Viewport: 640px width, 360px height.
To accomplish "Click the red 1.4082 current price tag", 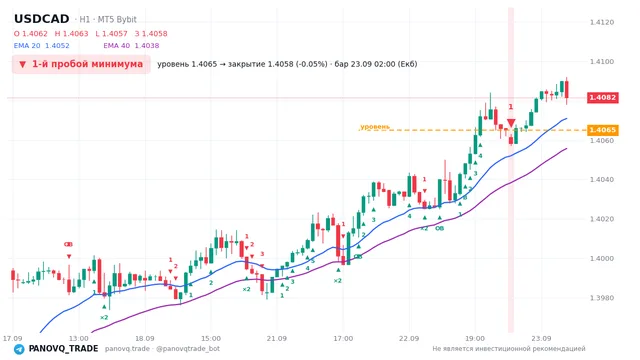I will pos(603,98).
